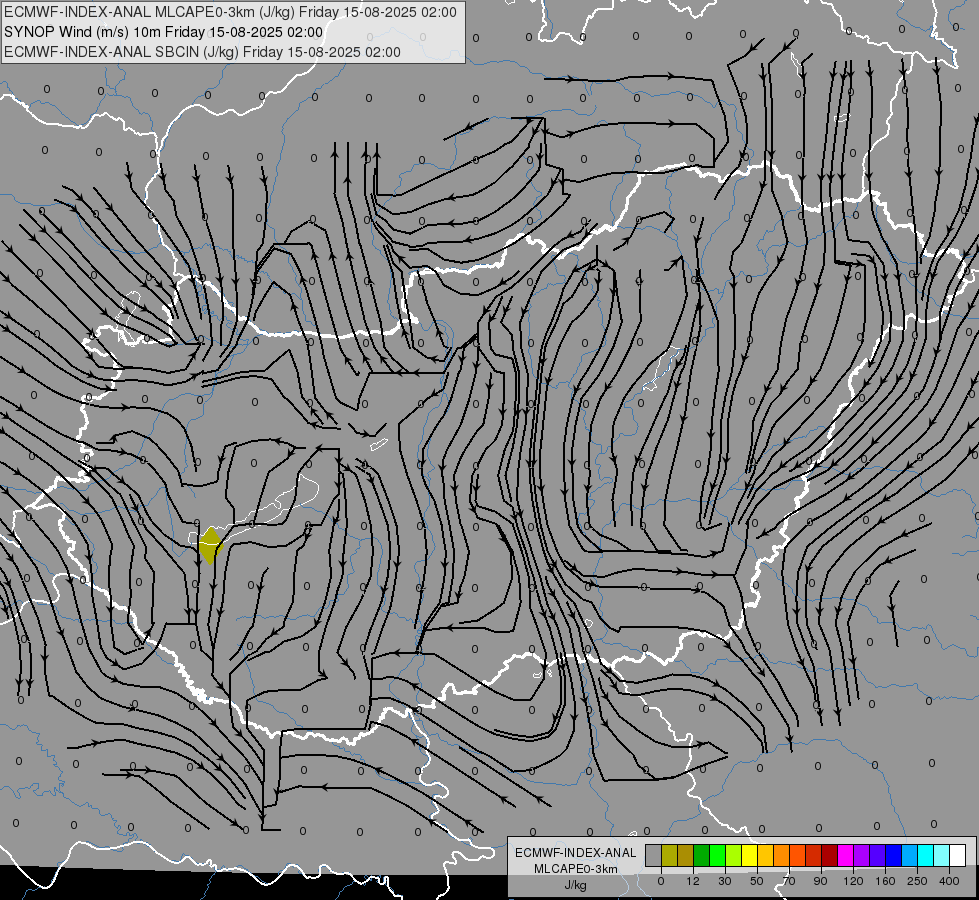
Task: Pick the dark green legend swatch
Action: click(x=701, y=855)
